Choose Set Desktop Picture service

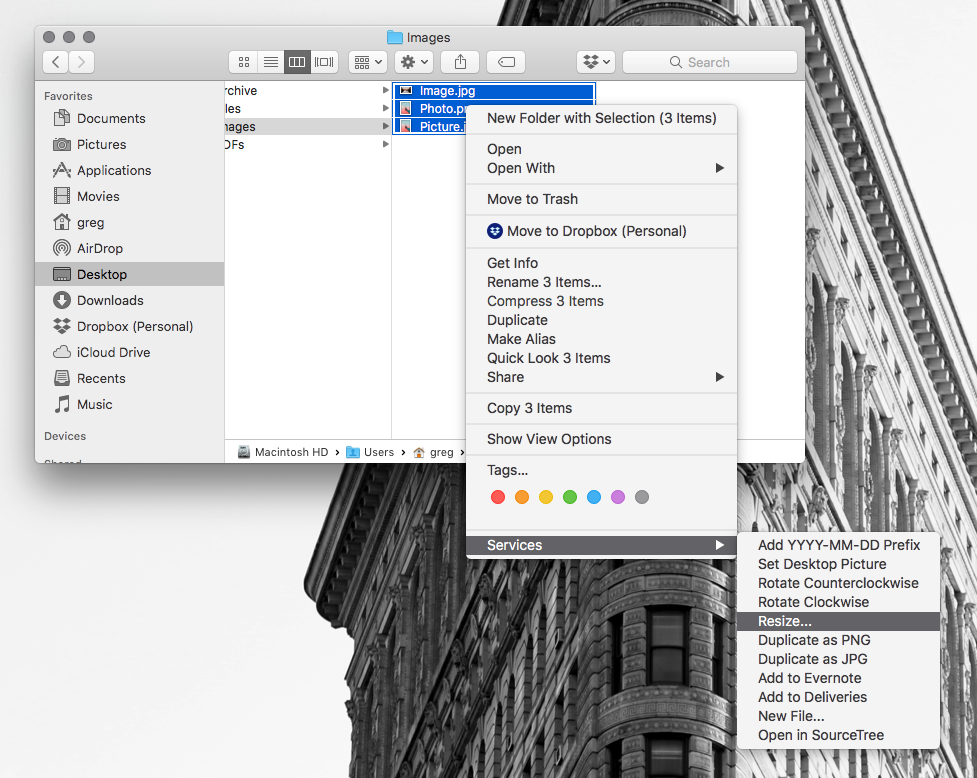click(838, 564)
